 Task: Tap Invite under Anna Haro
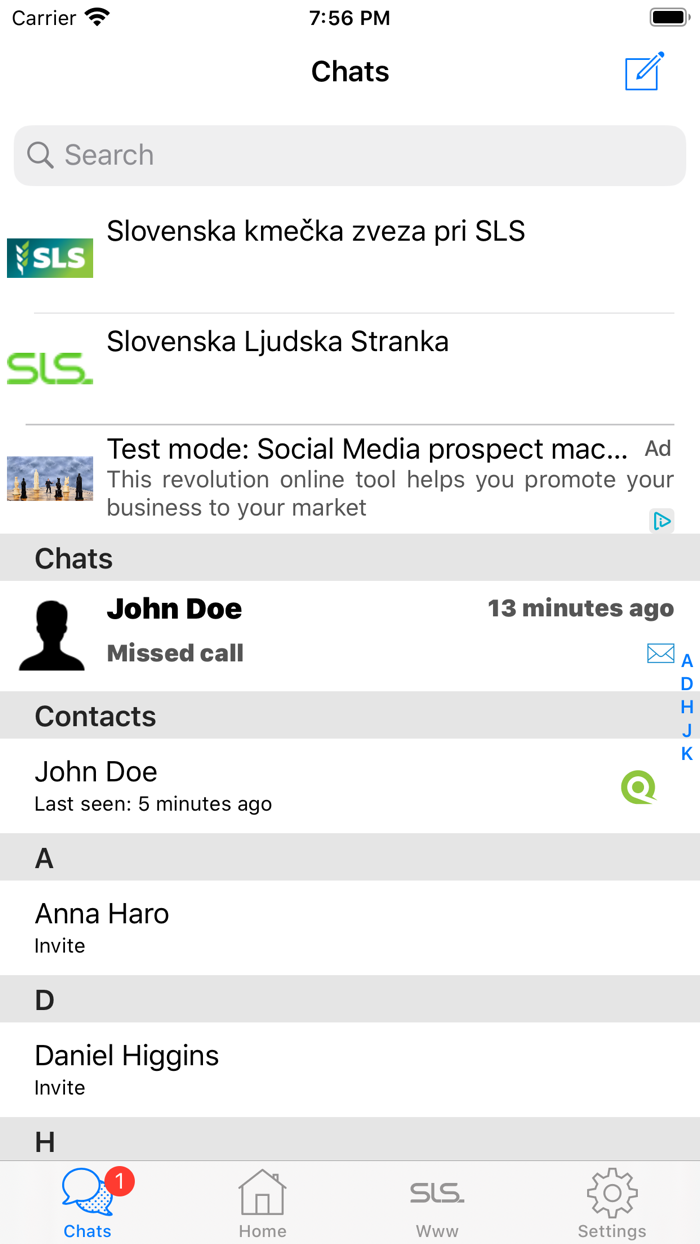(x=58, y=945)
